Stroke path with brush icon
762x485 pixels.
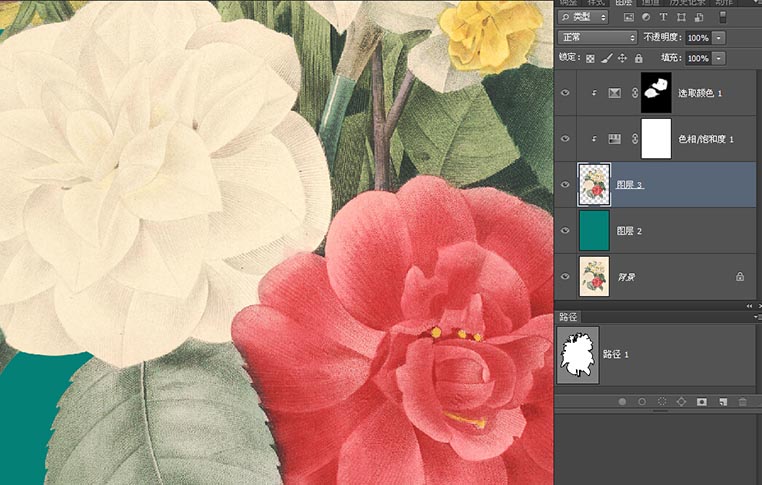click(642, 401)
